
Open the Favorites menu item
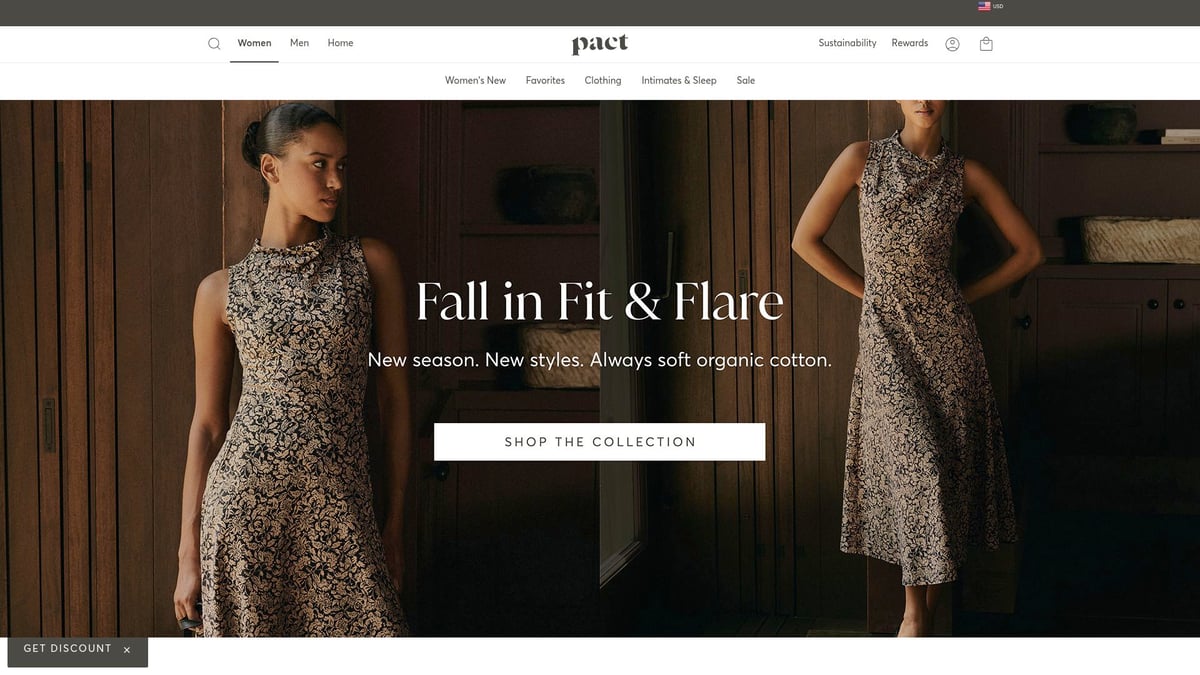(x=545, y=80)
